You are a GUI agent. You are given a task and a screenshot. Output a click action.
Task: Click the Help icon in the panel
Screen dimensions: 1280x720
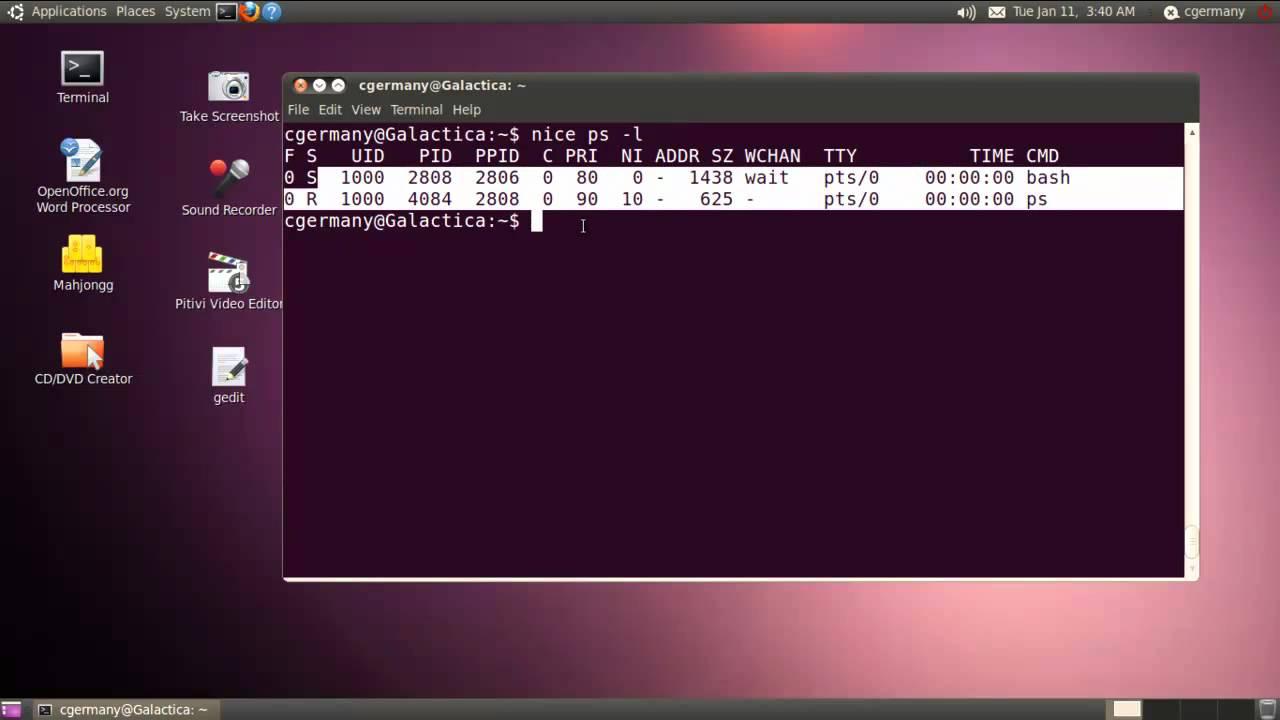272,11
